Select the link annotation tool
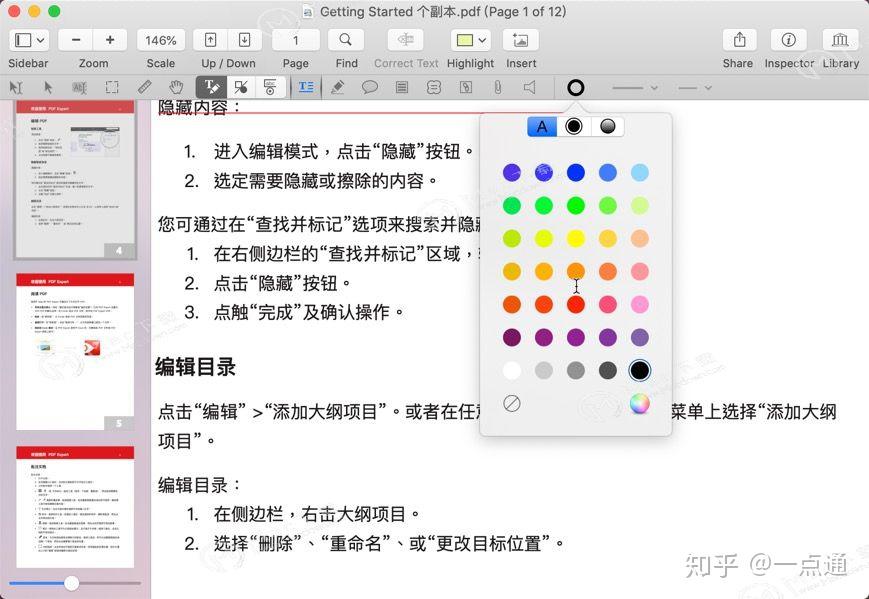This screenshot has height=599, width=869. (x=466, y=88)
